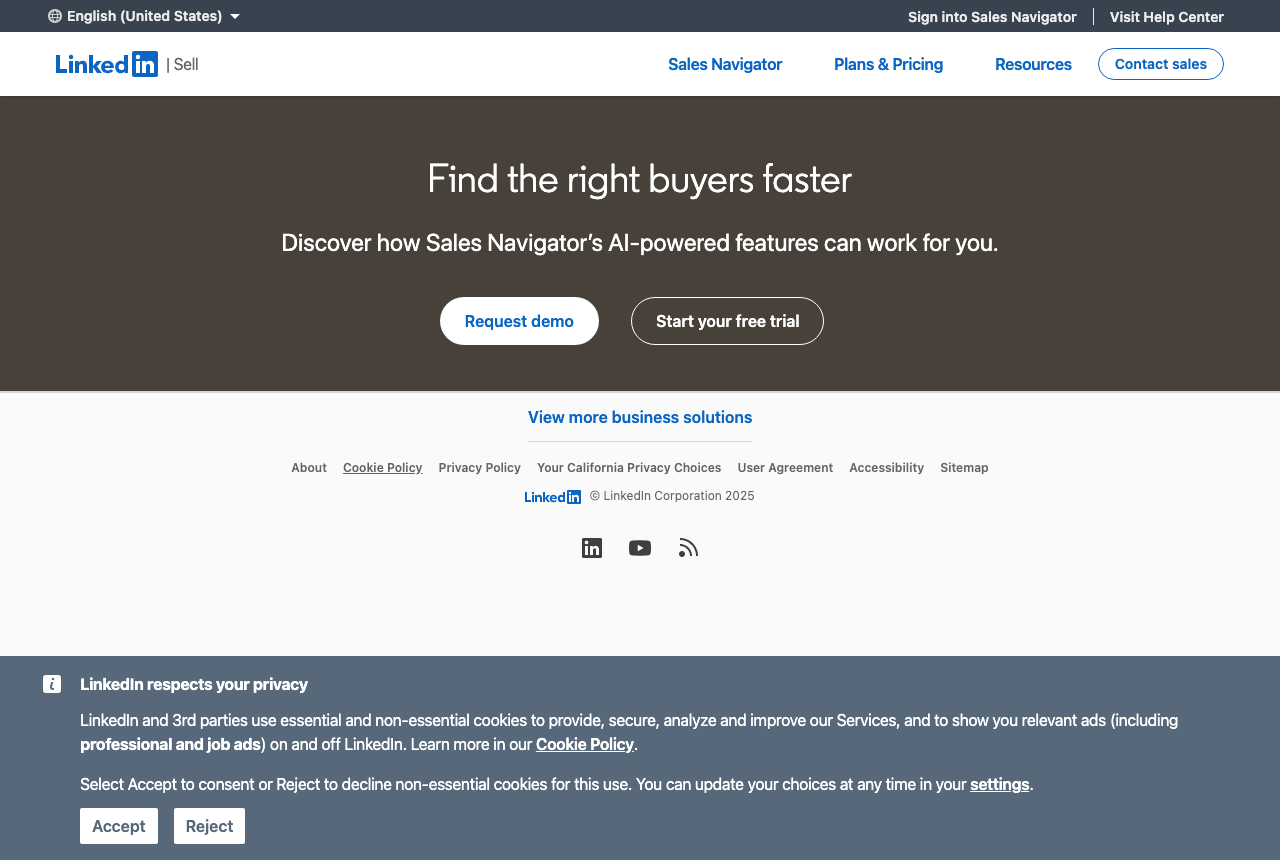Image resolution: width=1280 pixels, height=860 pixels.
Task: Open Your California Privacy Choices link
Action: click(629, 468)
